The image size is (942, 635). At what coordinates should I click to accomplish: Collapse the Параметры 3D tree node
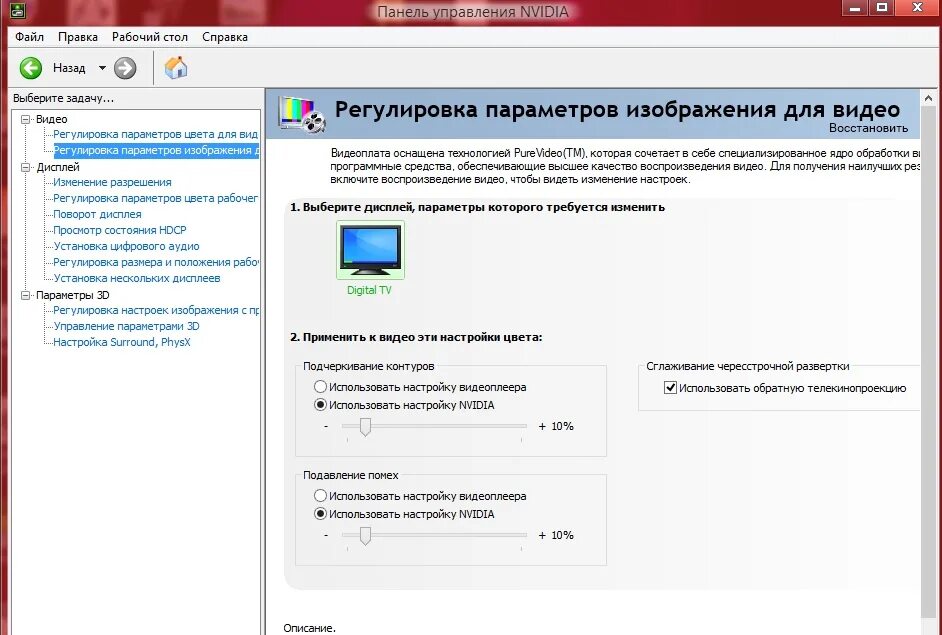tap(25, 295)
